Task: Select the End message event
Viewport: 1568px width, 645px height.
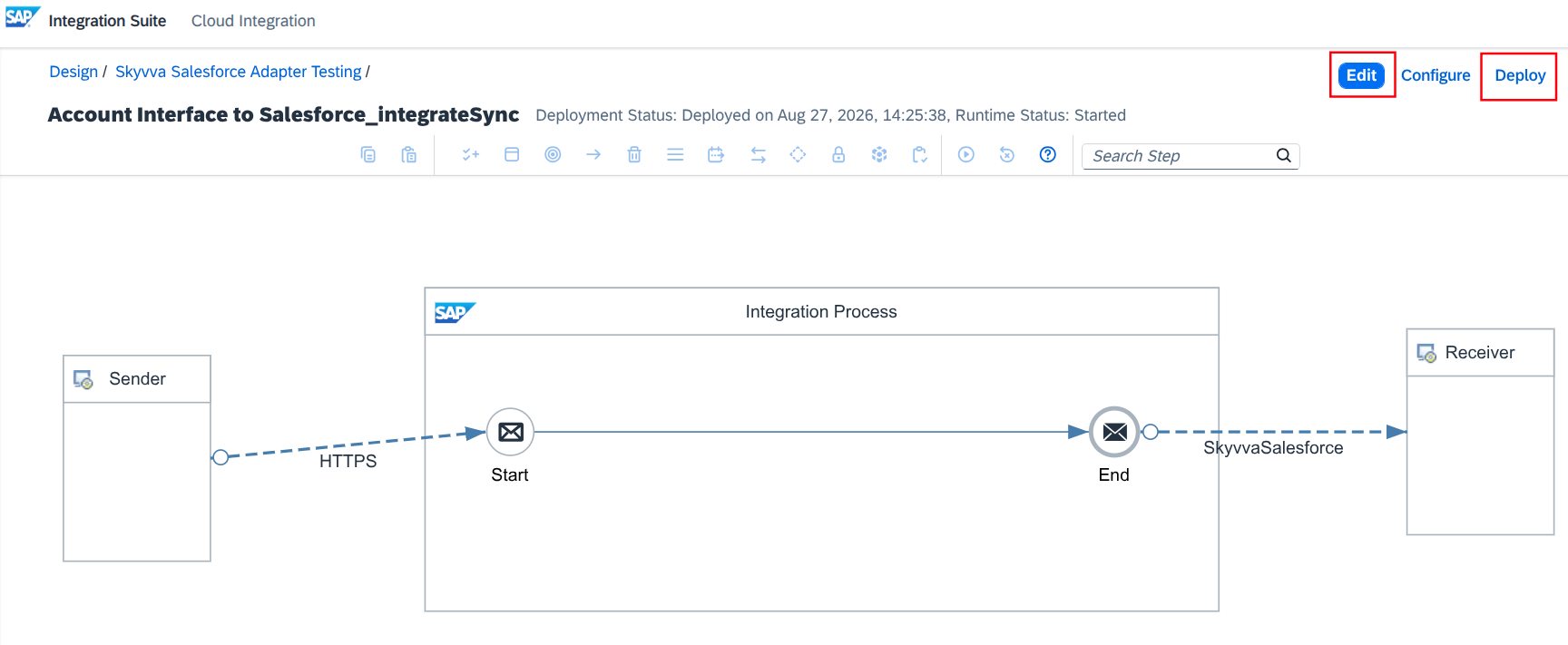Action: click(1114, 432)
